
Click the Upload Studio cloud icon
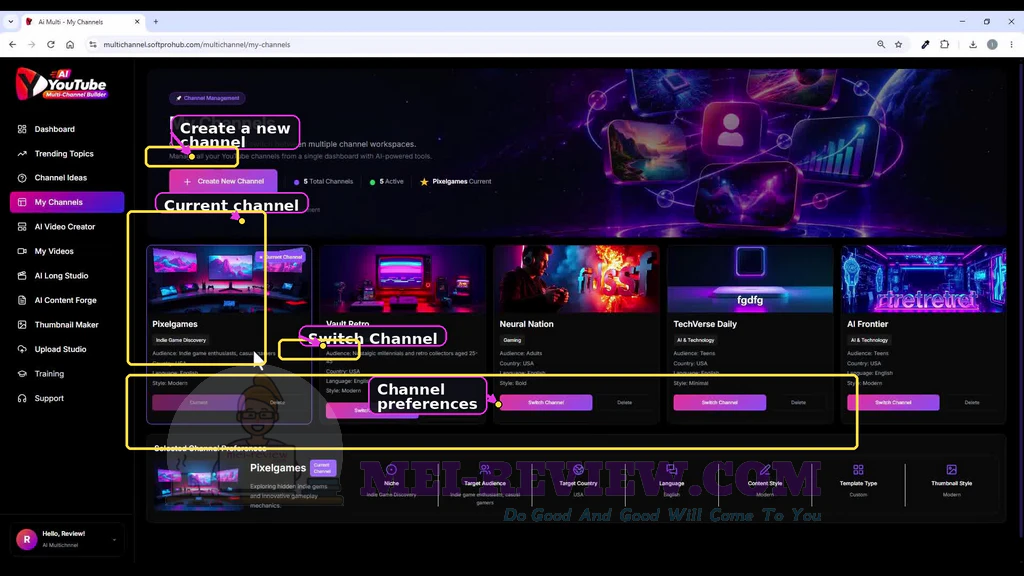pos(22,349)
